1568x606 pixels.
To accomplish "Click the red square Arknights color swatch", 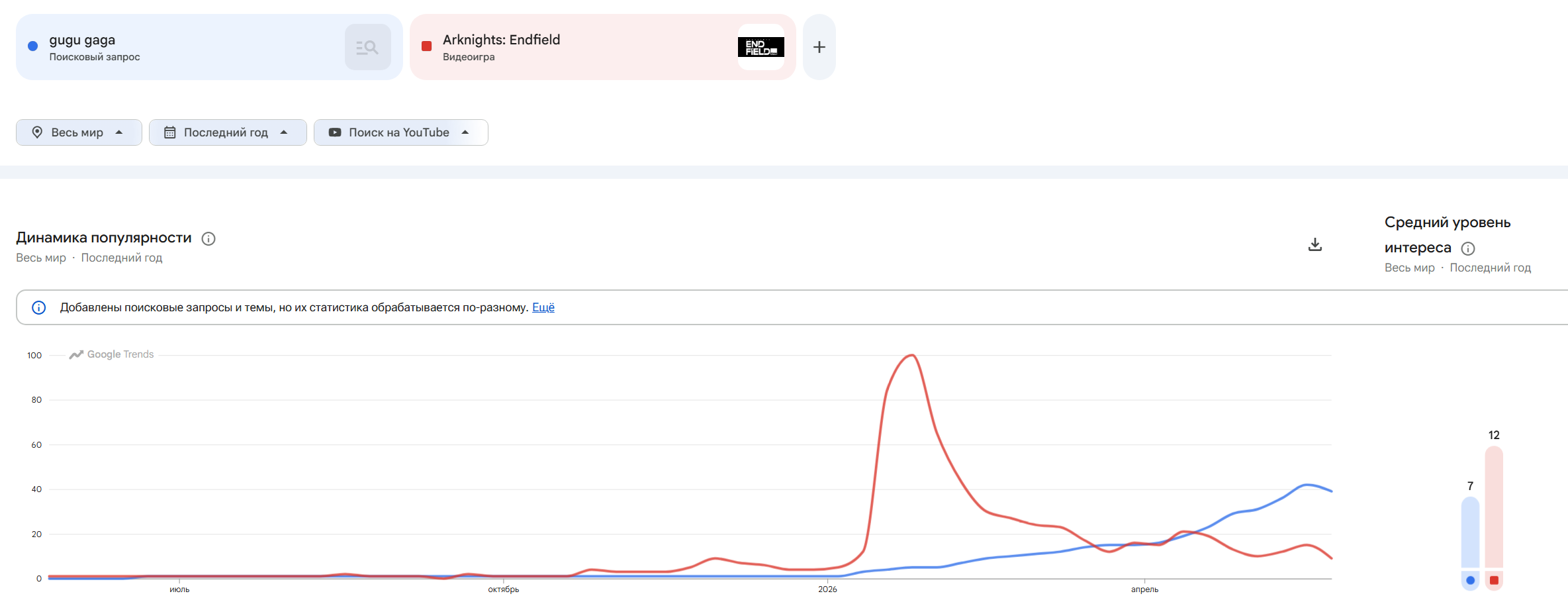I will (427, 46).
